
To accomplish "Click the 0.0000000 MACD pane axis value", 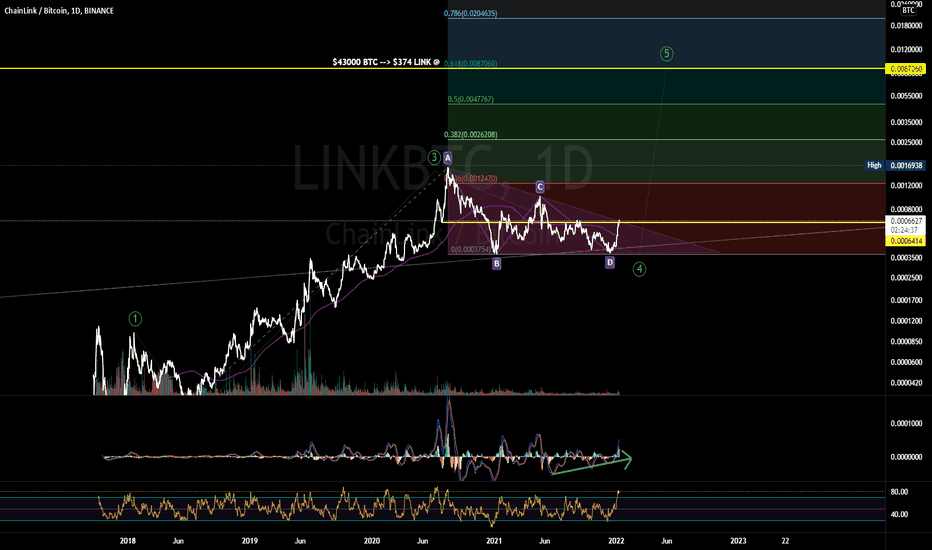I will [x=906, y=457].
